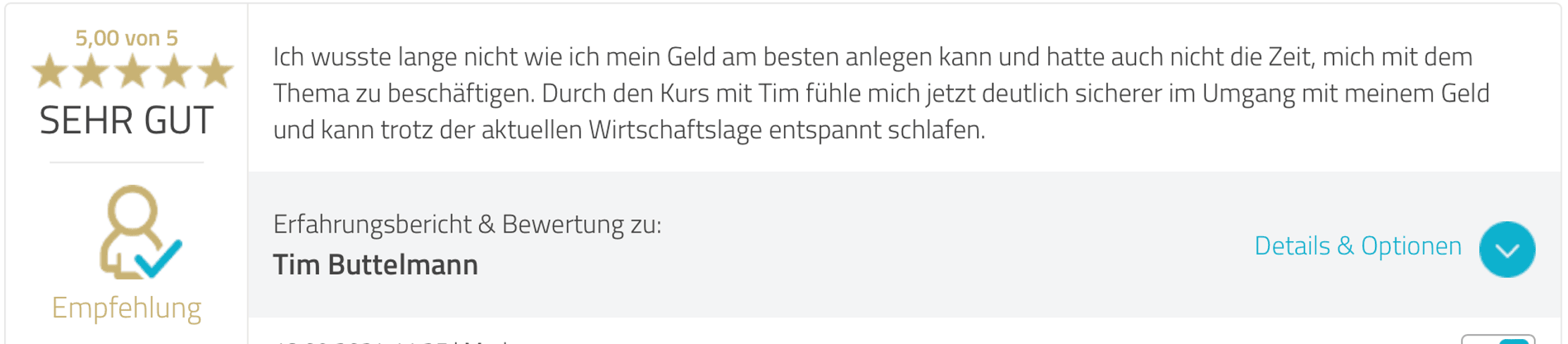Screen dimensions: 1568x344
Task: Click the Erfahrungsbericht & Bewertung zu label
Action: tap(467, 224)
